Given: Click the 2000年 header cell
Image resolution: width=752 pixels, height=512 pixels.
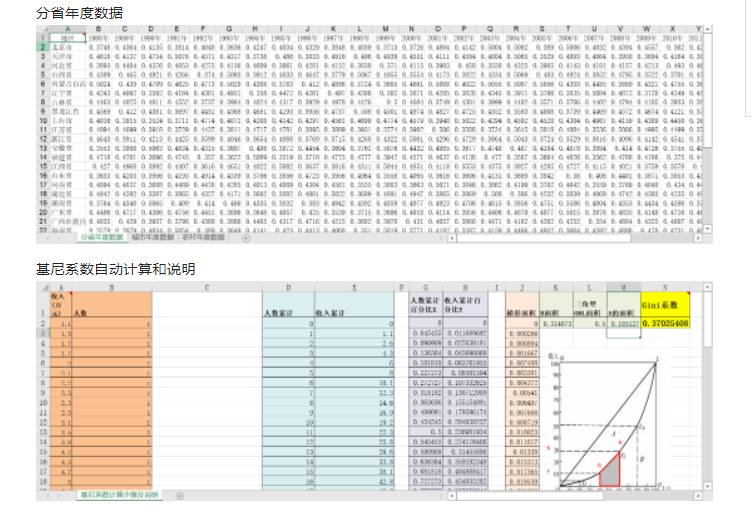Looking at the screenshot, I should [x=411, y=38].
